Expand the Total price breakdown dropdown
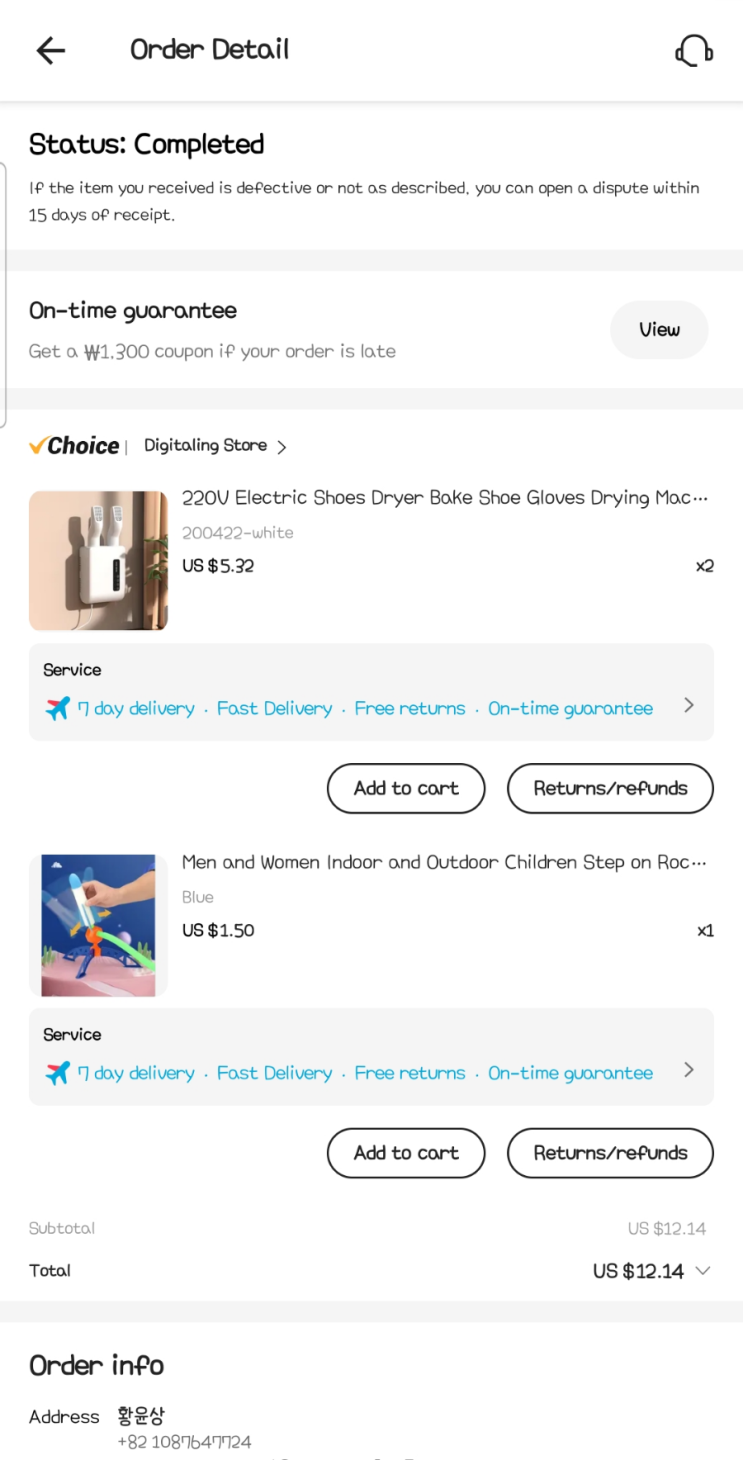Image resolution: width=743 pixels, height=1460 pixels. click(x=703, y=1271)
